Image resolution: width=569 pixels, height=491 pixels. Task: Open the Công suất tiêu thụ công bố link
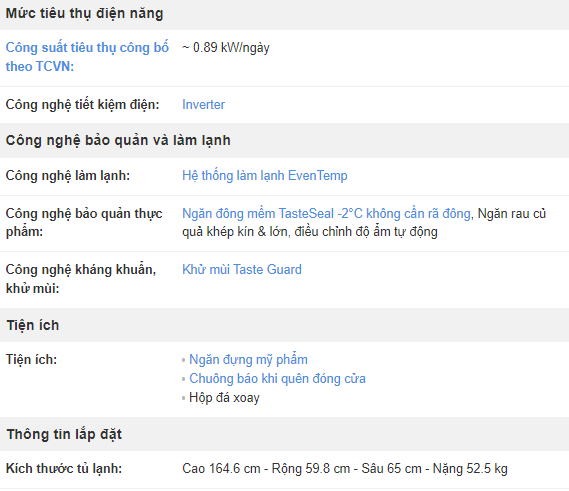(87, 57)
